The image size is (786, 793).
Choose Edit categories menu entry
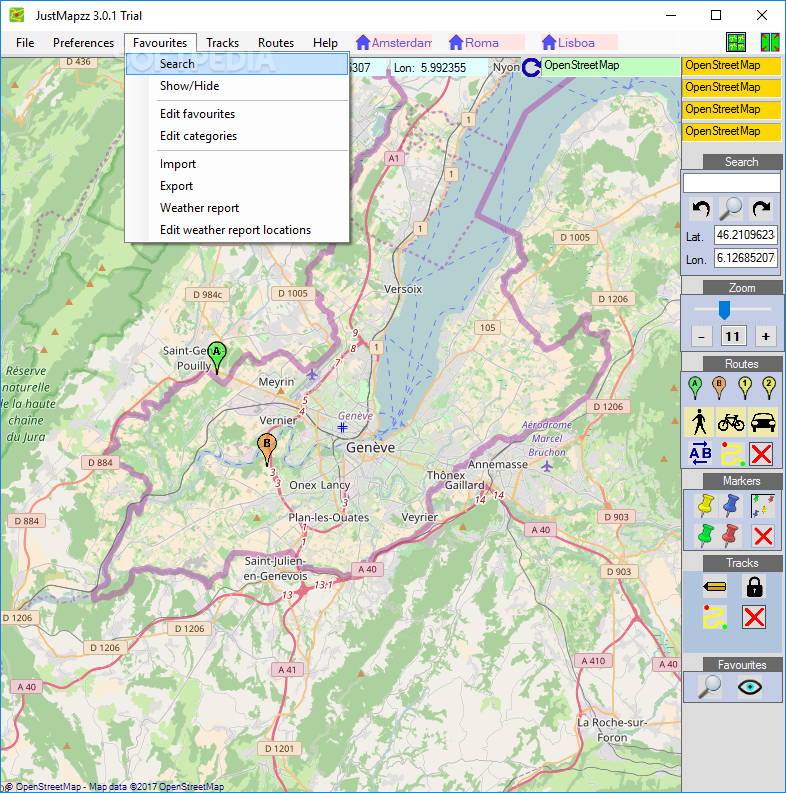click(x=237, y=136)
